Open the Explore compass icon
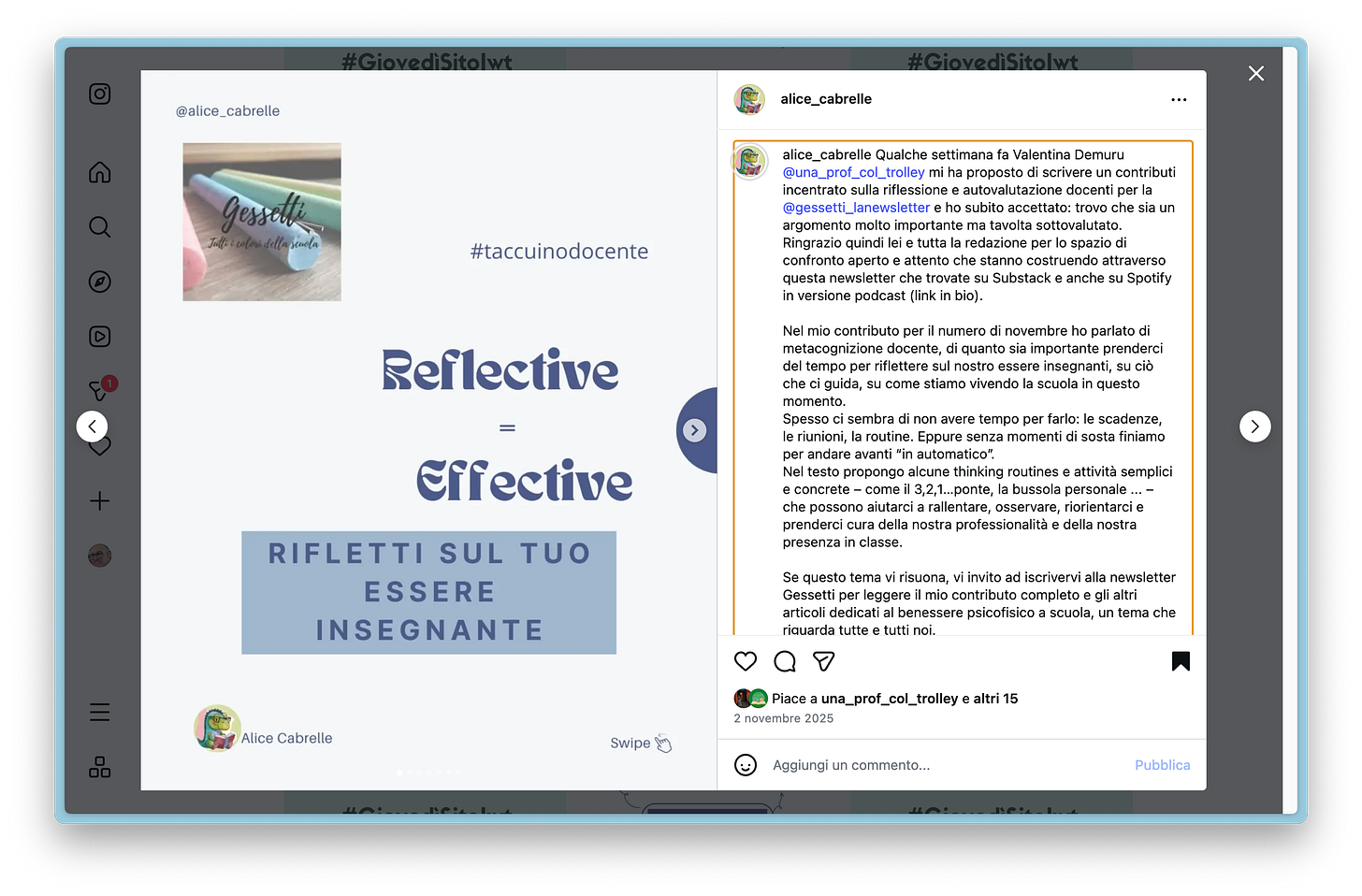Image resolution: width=1362 pixels, height=896 pixels. coord(100,282)
